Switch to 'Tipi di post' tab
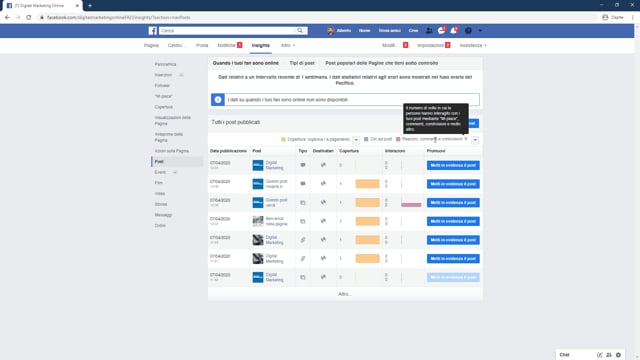Viewport: 640px width, 360px height. [302, 63]
